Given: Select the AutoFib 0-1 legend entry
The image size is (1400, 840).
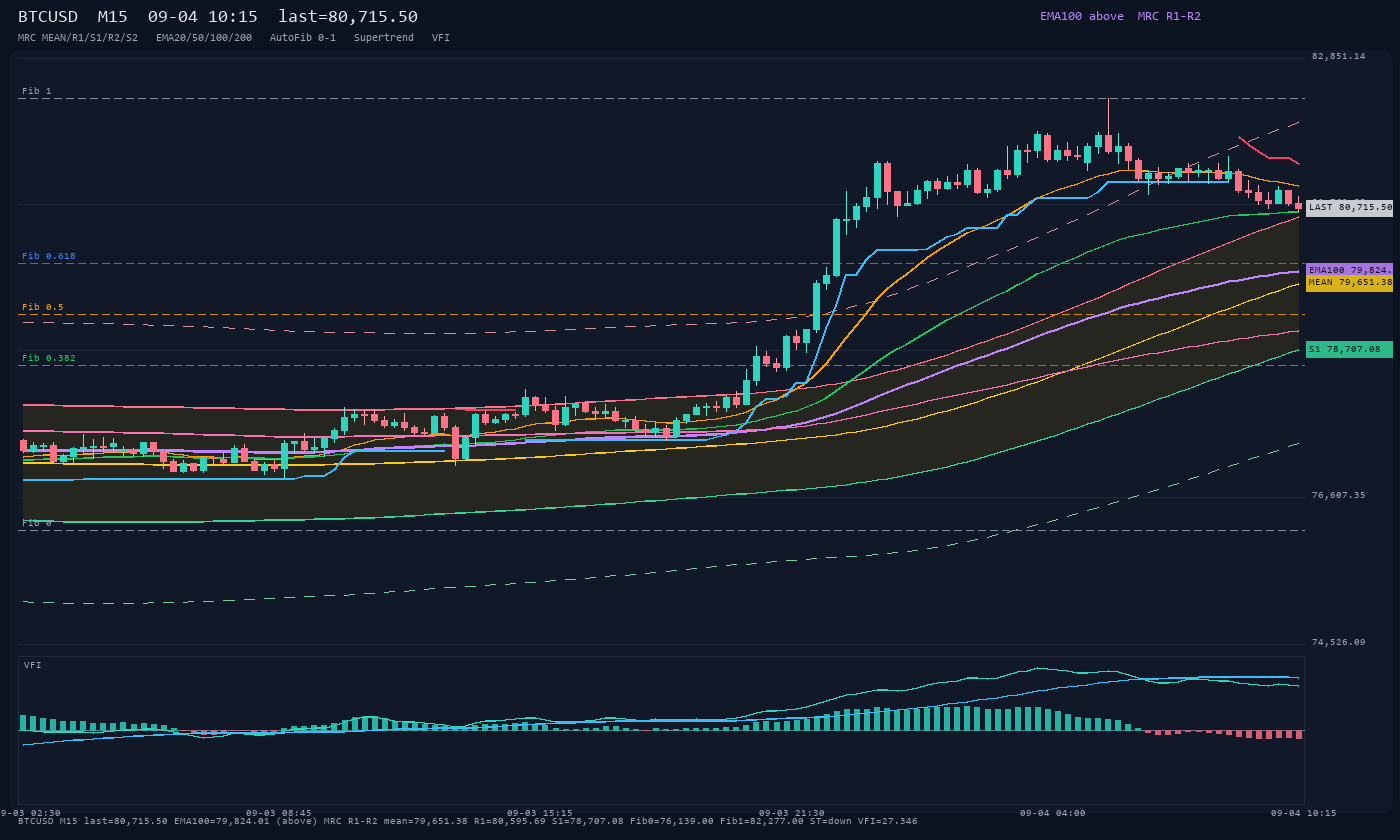Looking at the screenshot, I should (303, 38).
